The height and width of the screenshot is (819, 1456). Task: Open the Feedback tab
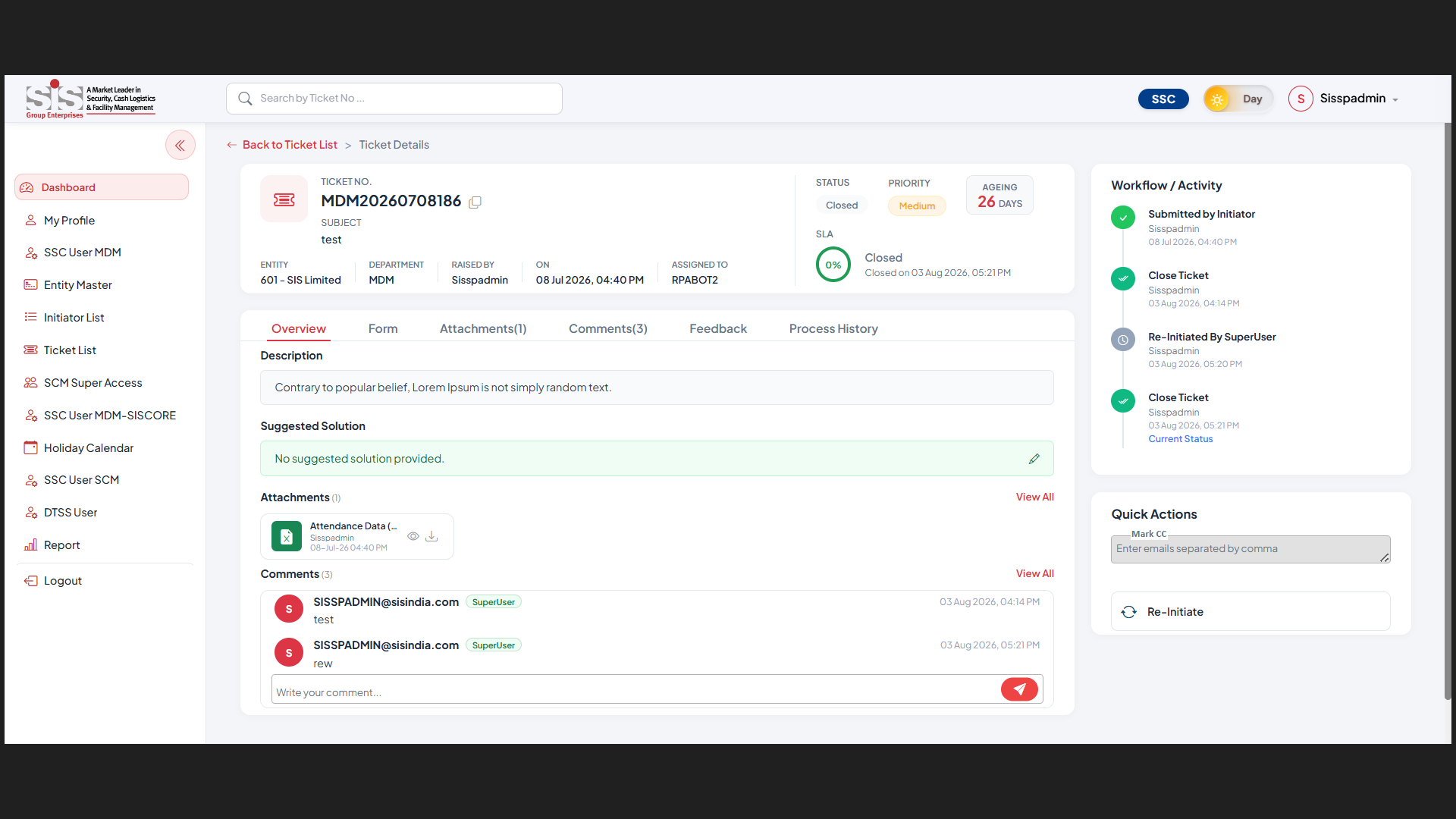718,329
